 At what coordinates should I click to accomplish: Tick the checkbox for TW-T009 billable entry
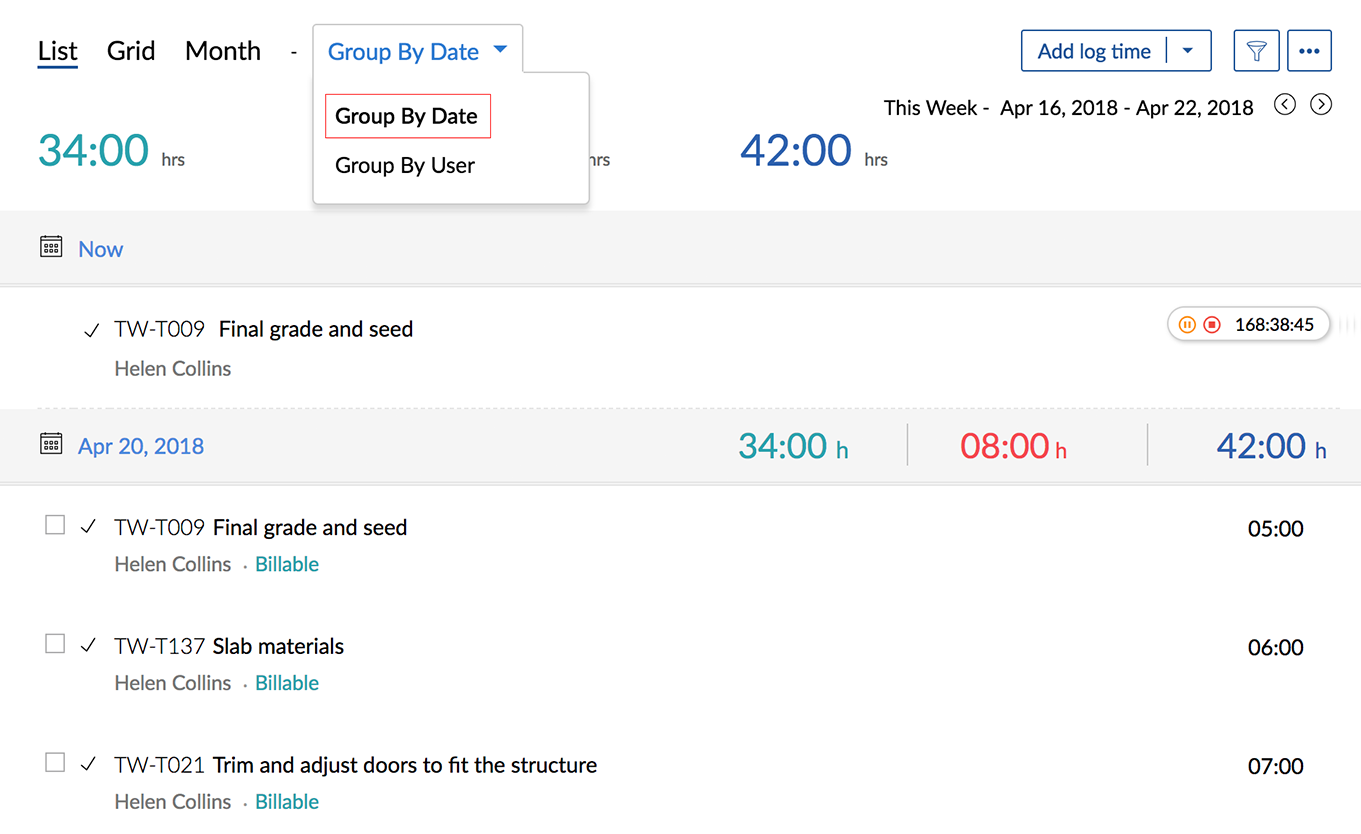[55, 525]
